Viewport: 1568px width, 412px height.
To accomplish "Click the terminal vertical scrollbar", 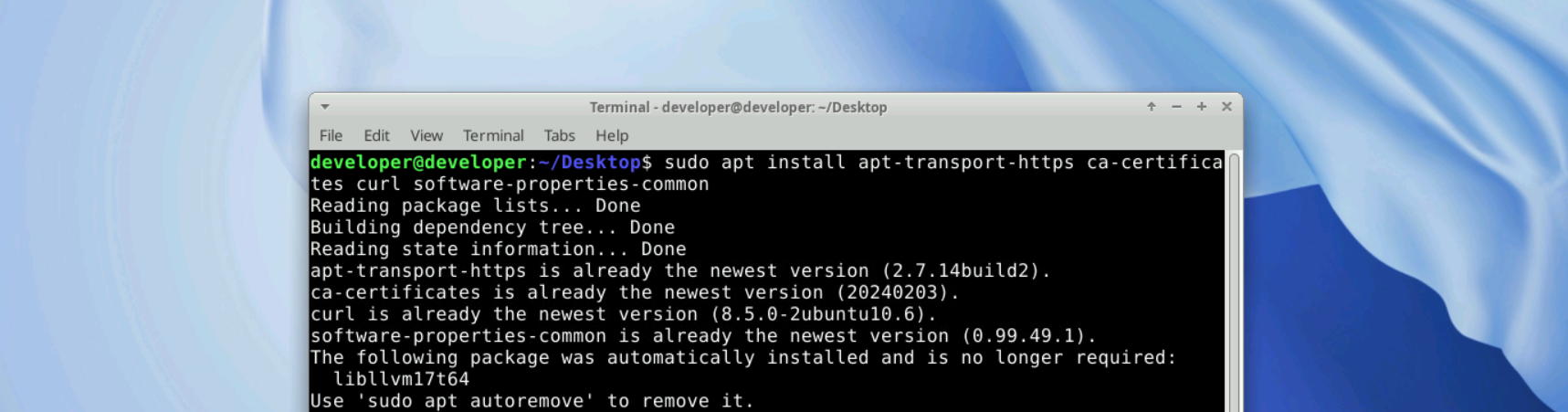I will tap(1234, 282).
